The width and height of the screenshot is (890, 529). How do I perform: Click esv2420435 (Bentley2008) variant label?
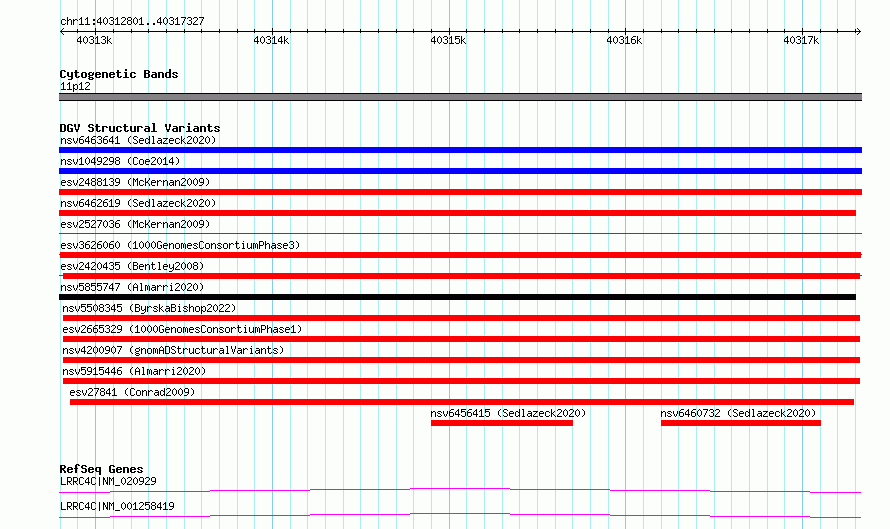pyautogui.click(x=132, y=266)
